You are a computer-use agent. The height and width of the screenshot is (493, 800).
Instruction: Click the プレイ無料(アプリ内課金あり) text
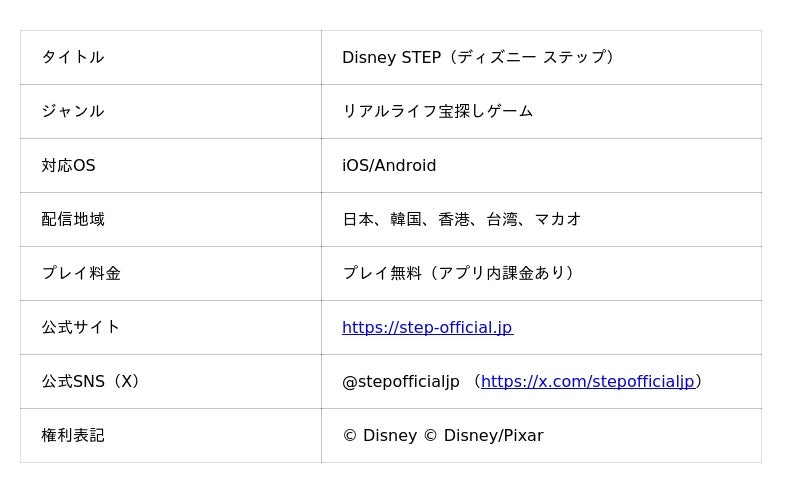point(460,274)
